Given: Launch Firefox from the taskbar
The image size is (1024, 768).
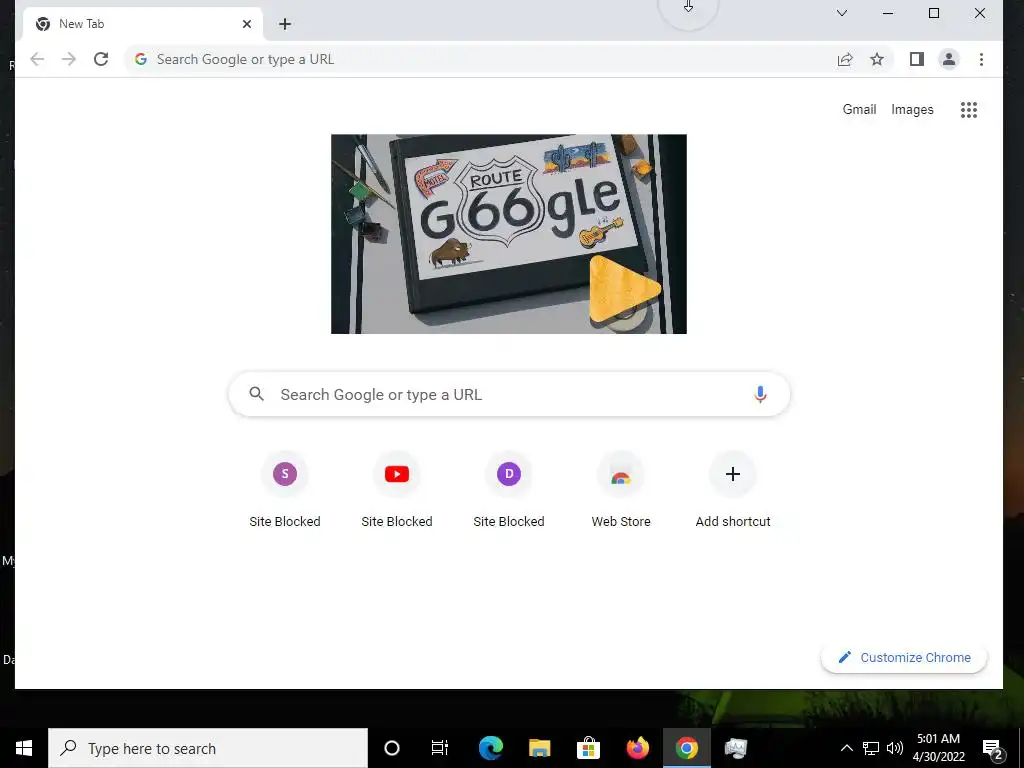Looking at the screenshot, I should tap(637, 748).
